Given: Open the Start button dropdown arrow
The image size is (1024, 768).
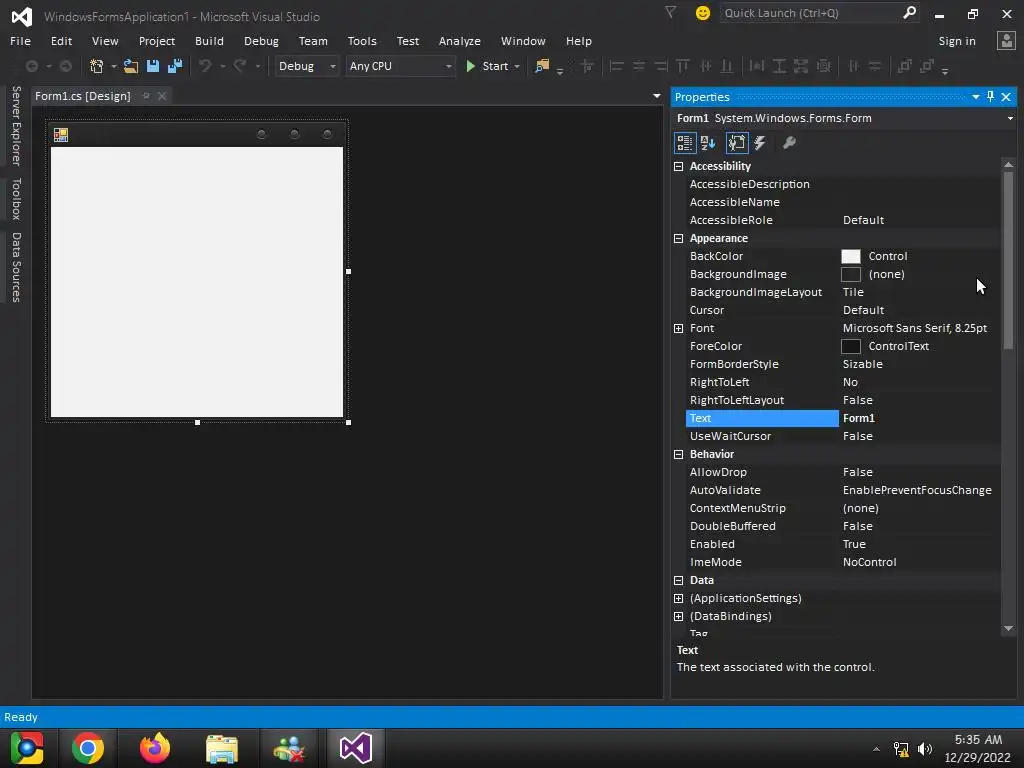Looking at the screenshot, I should click(x=517, y=67).
